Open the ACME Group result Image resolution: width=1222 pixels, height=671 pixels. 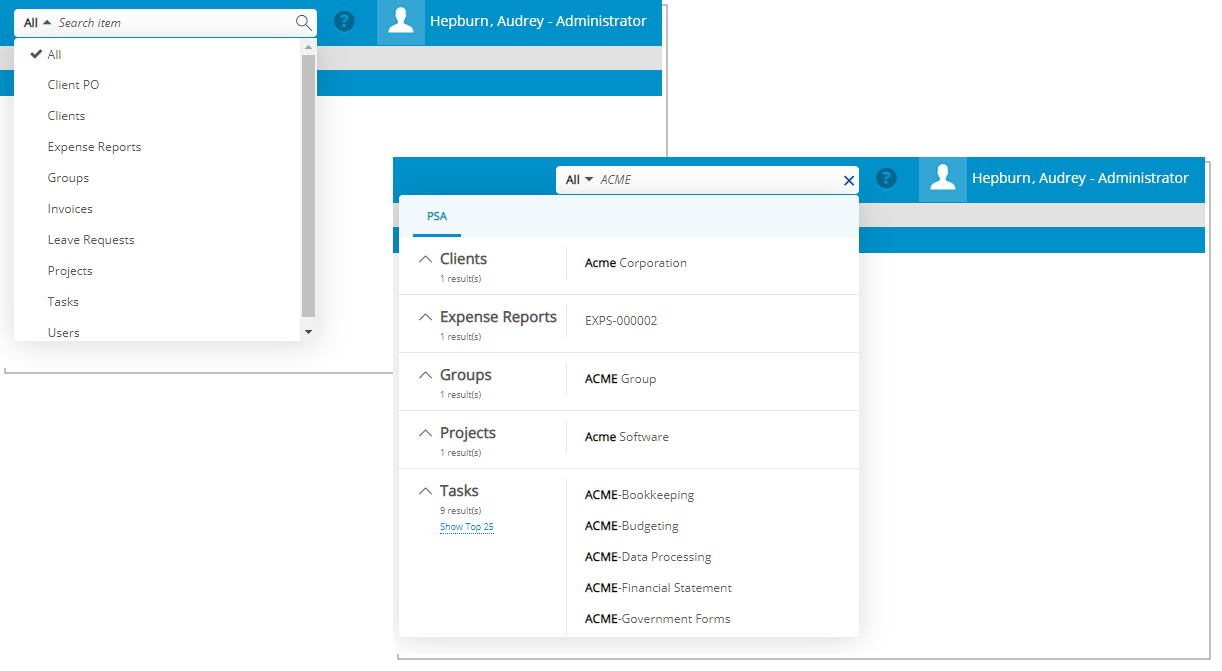pyautogui.click(x=620, y=379)
